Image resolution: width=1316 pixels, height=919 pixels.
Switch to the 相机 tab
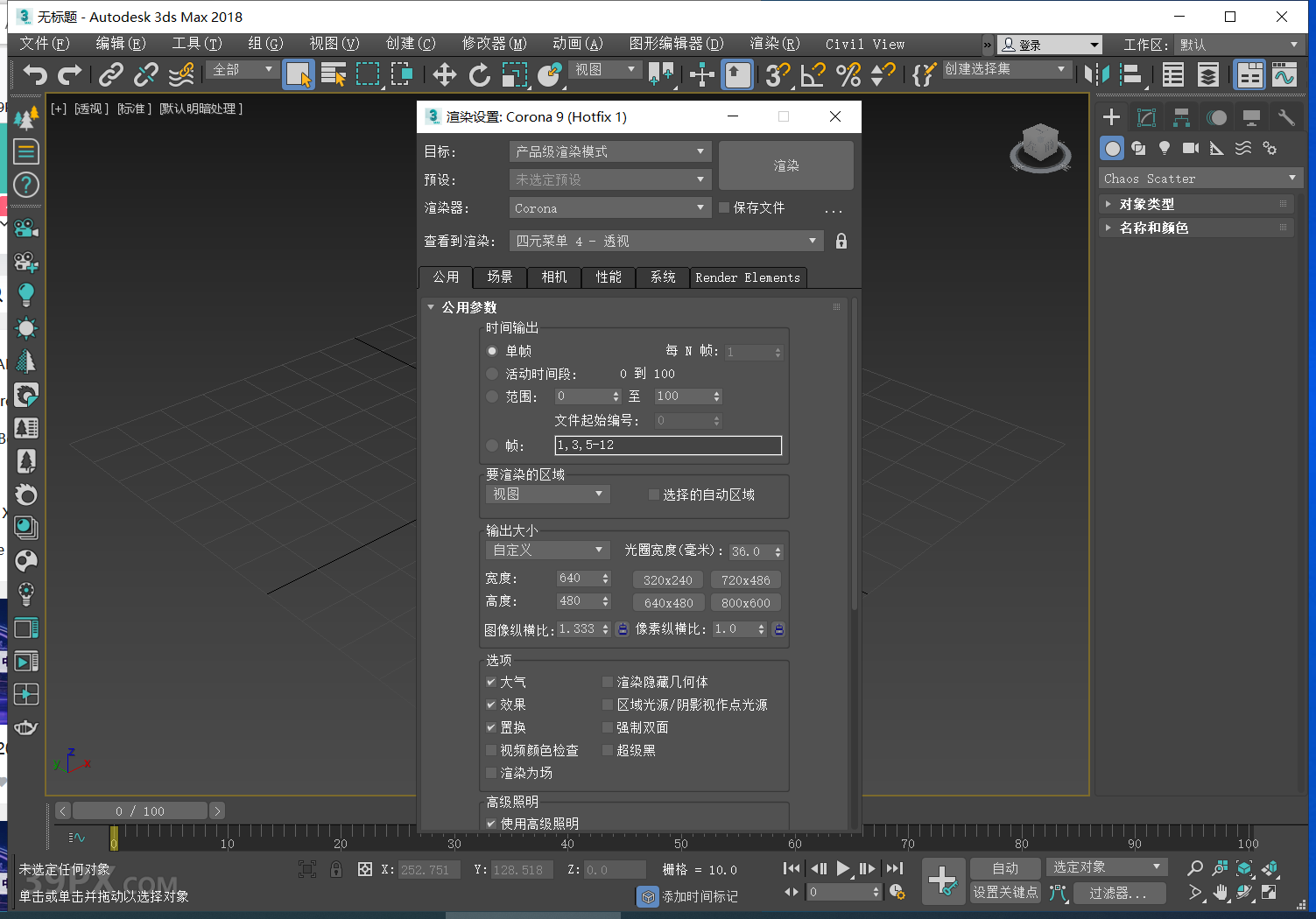click(x=553, y=277)
